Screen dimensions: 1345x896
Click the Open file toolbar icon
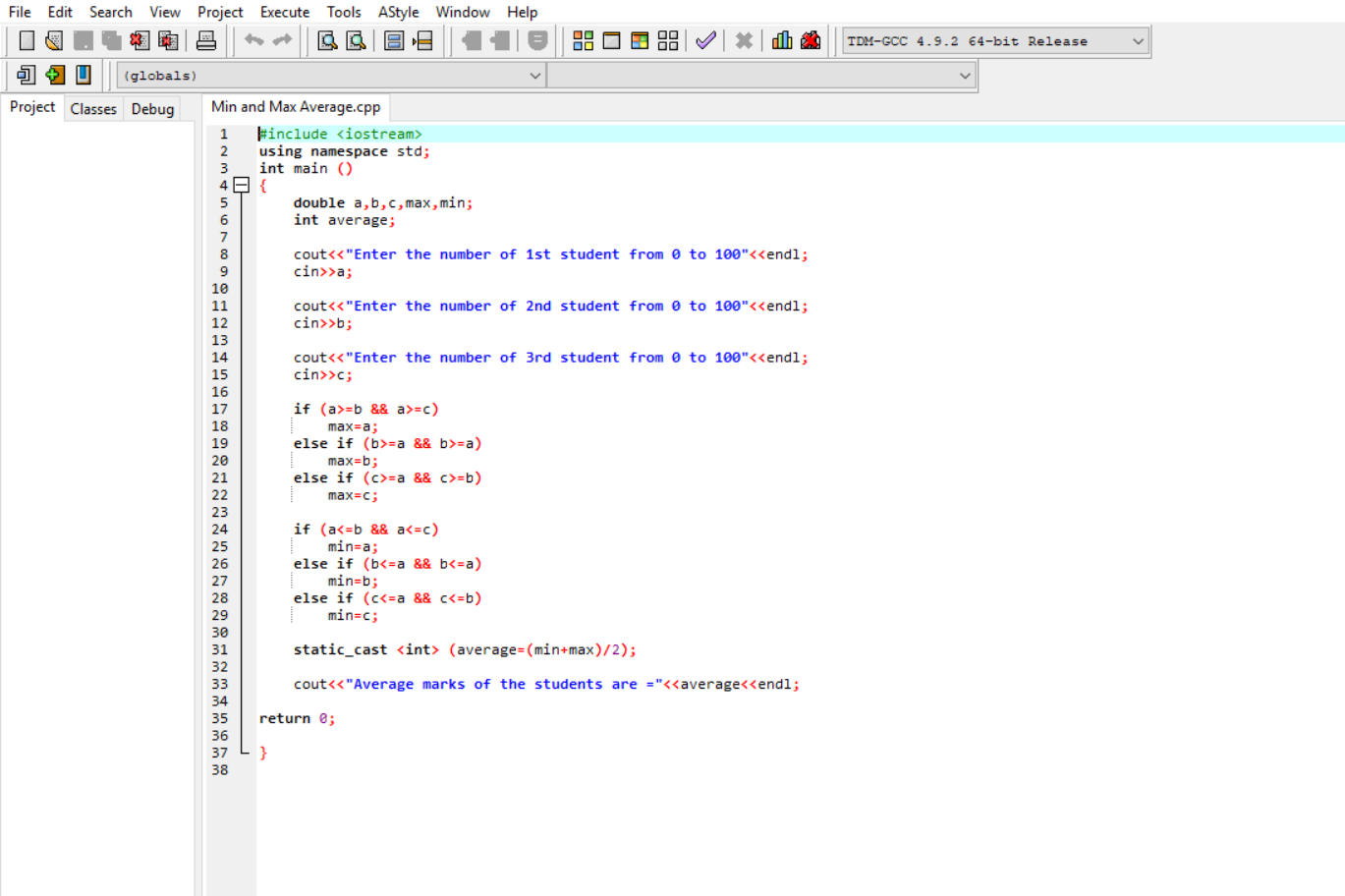pyautogui.click(x=54, y=41)
